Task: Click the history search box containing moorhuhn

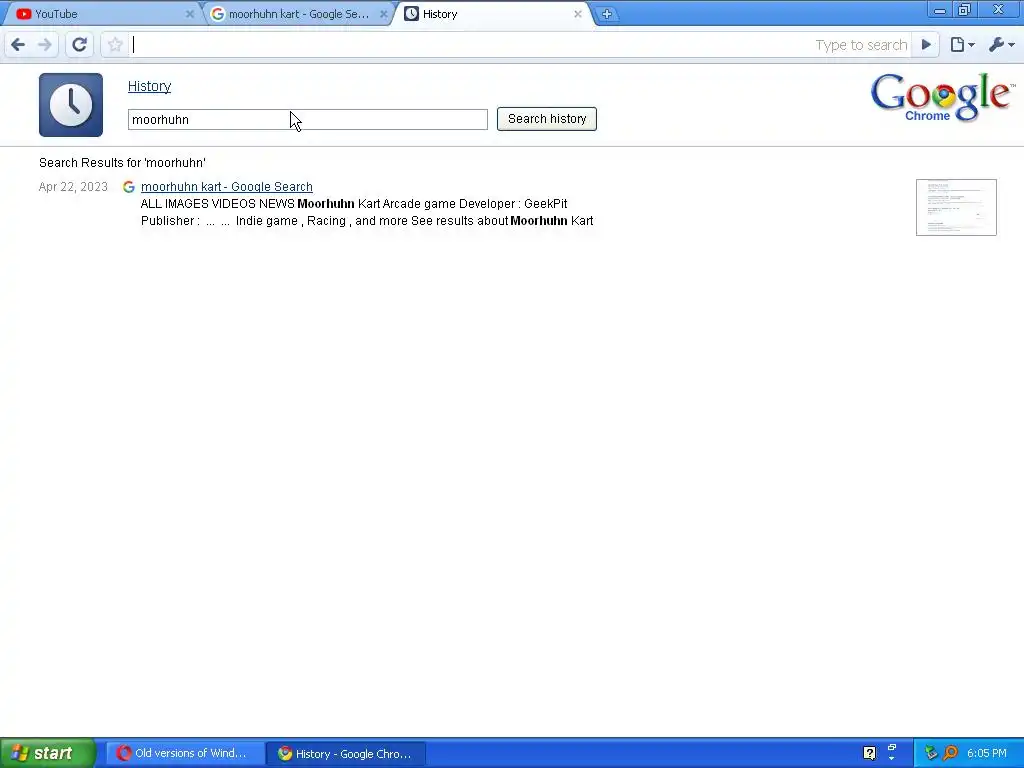Action: (x=308, y=120)
